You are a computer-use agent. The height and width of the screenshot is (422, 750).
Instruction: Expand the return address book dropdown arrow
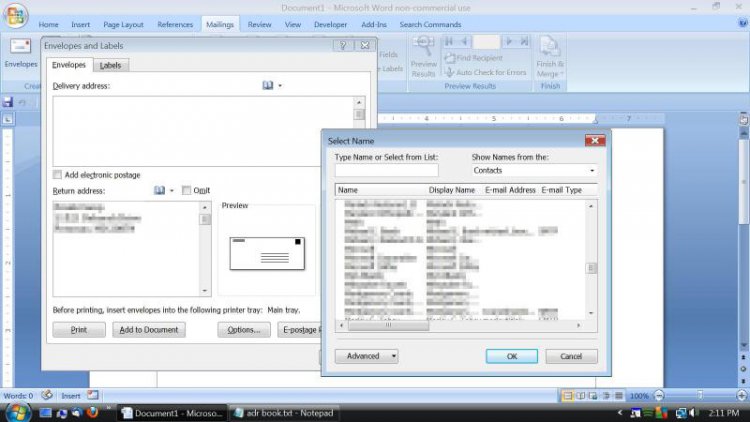click(x=172, y=190)
